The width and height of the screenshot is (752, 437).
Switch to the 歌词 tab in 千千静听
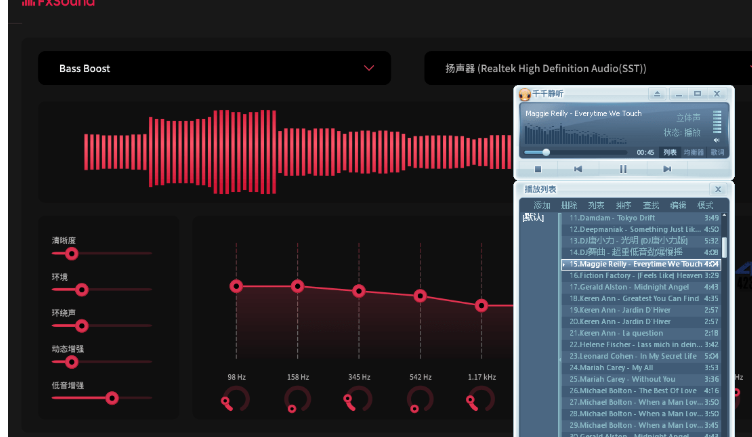click(x=717, y=153)
